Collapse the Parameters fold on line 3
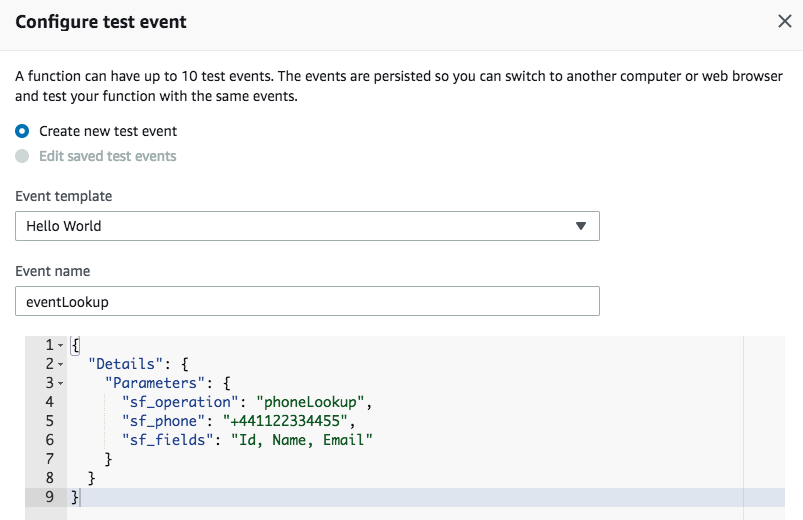This screenshot has height=520, width=803. click(60, 383)
